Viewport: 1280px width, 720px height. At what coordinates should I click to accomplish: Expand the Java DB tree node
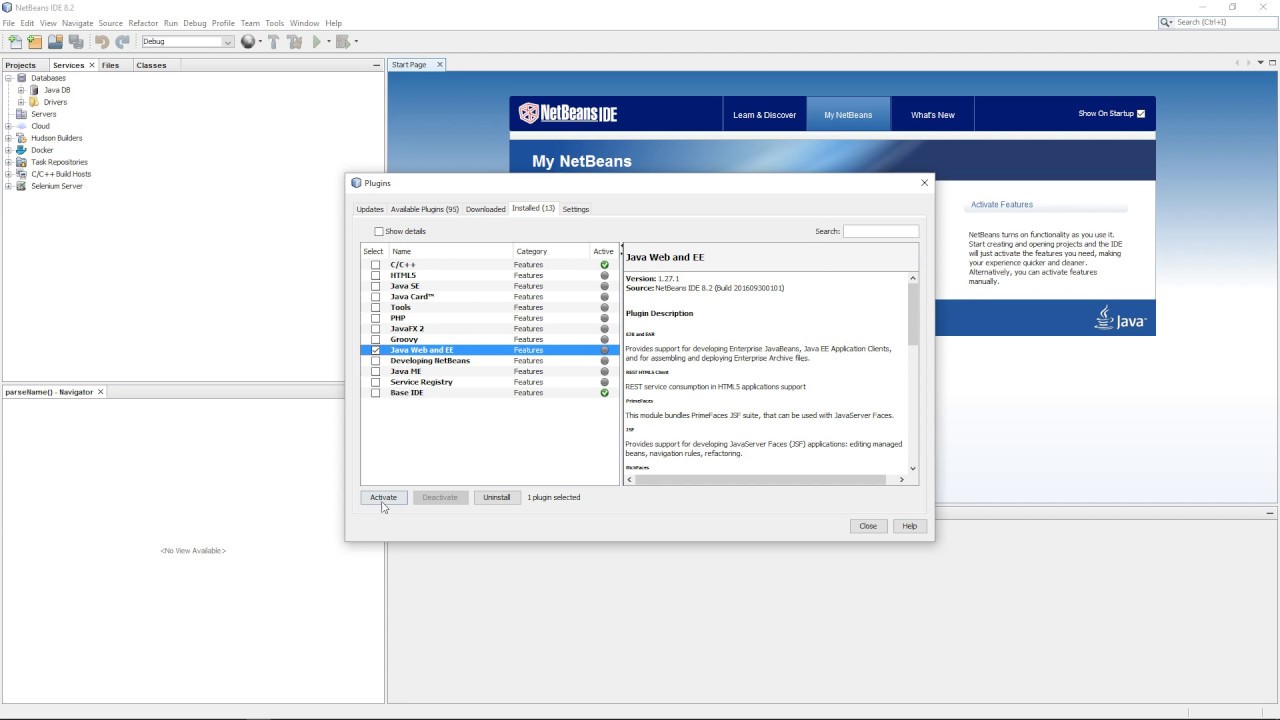pos(21,90)
